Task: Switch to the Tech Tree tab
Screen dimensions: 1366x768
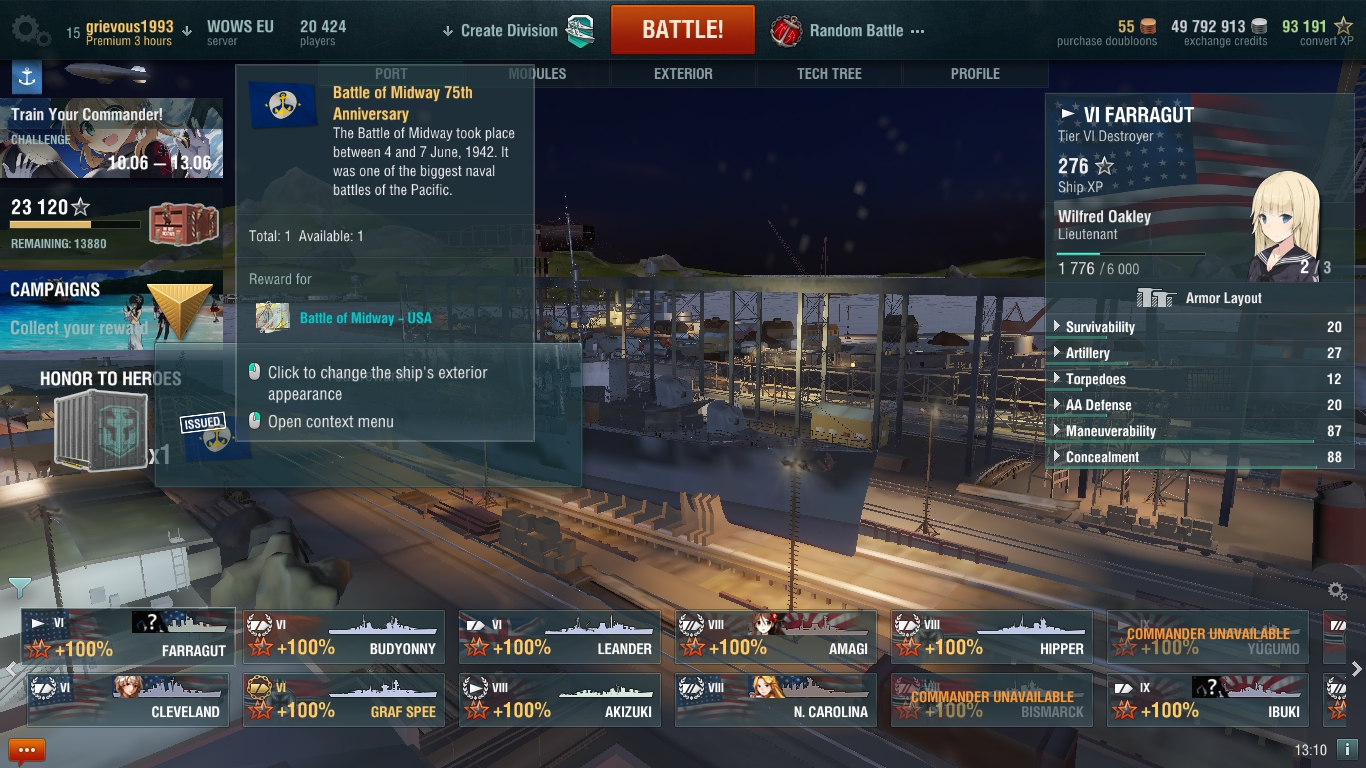Action: pos(829,73)
